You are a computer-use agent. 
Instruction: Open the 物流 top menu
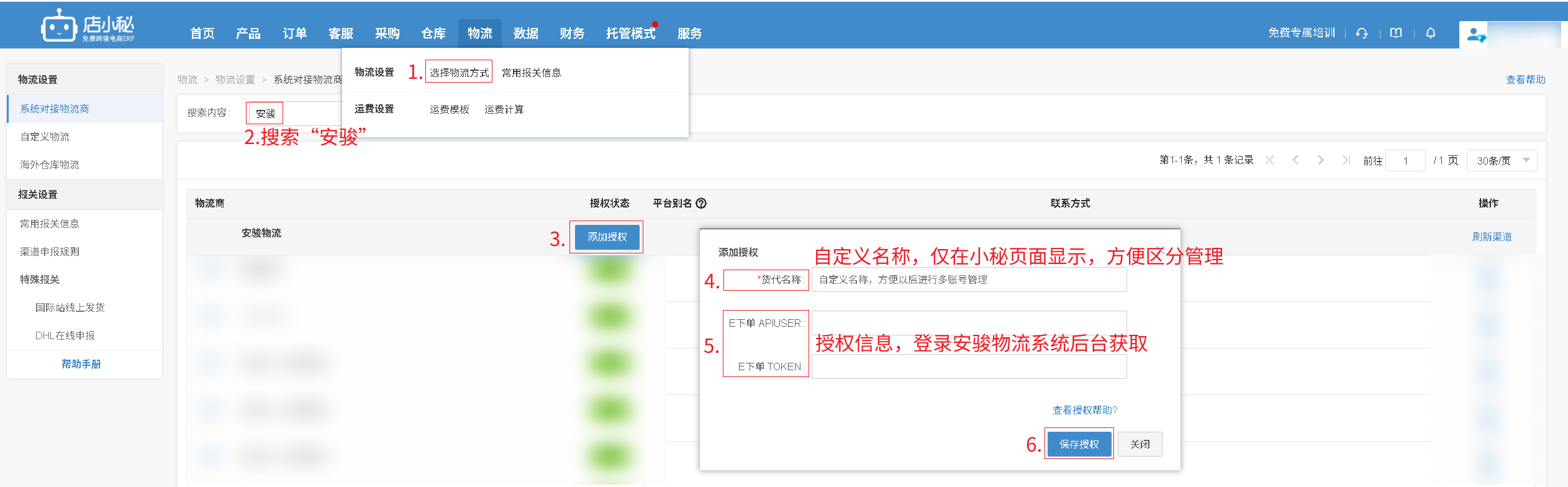(x=479, y=33)
